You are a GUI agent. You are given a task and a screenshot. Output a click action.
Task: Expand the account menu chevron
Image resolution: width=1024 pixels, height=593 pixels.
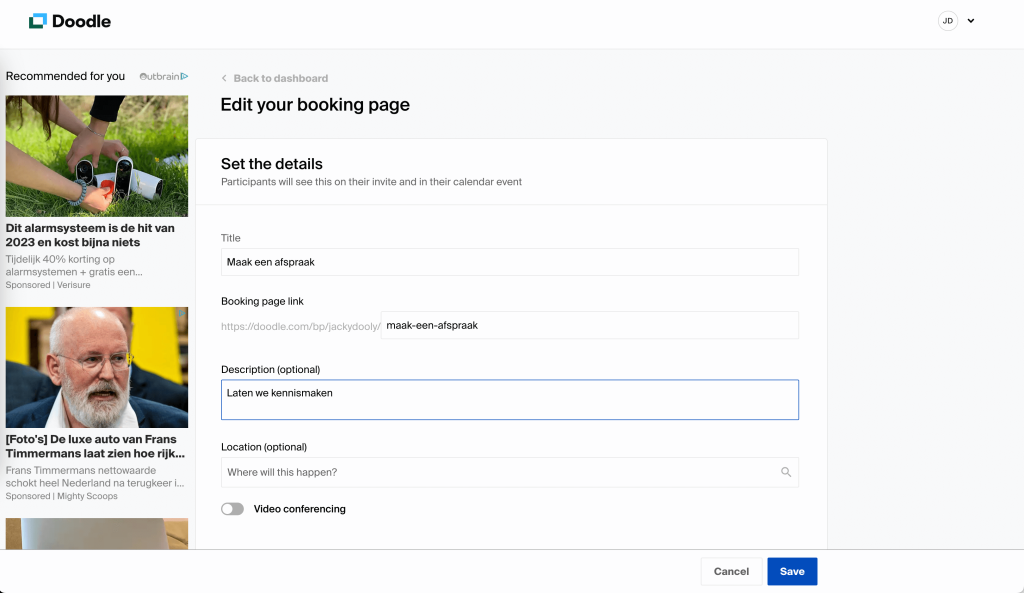pos(971,21)
